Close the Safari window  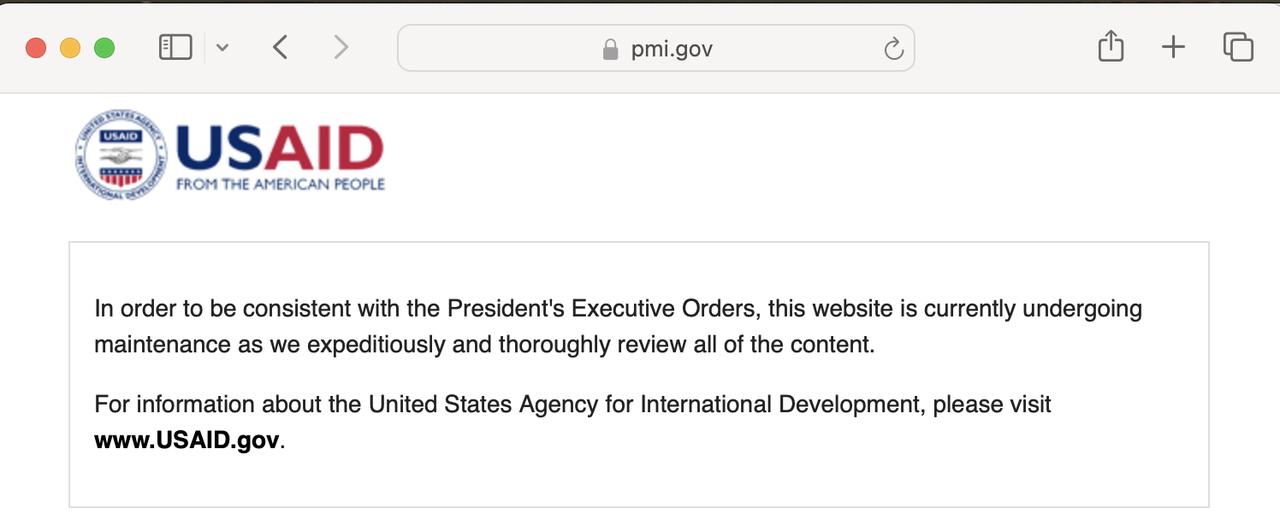[36, 48]
